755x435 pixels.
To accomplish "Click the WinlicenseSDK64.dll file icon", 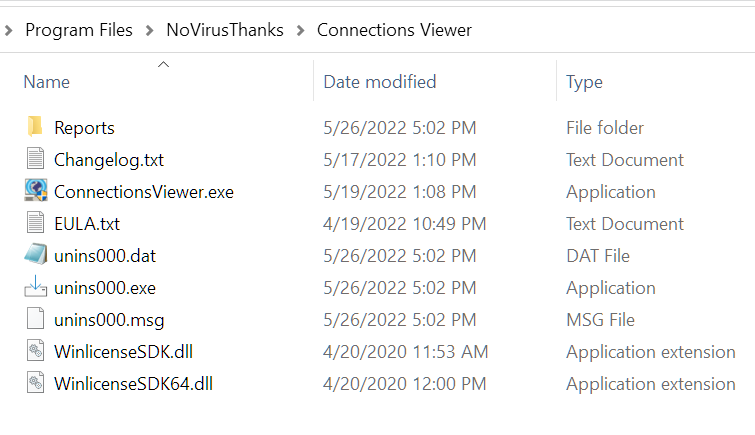I will (x=35, y=383).
